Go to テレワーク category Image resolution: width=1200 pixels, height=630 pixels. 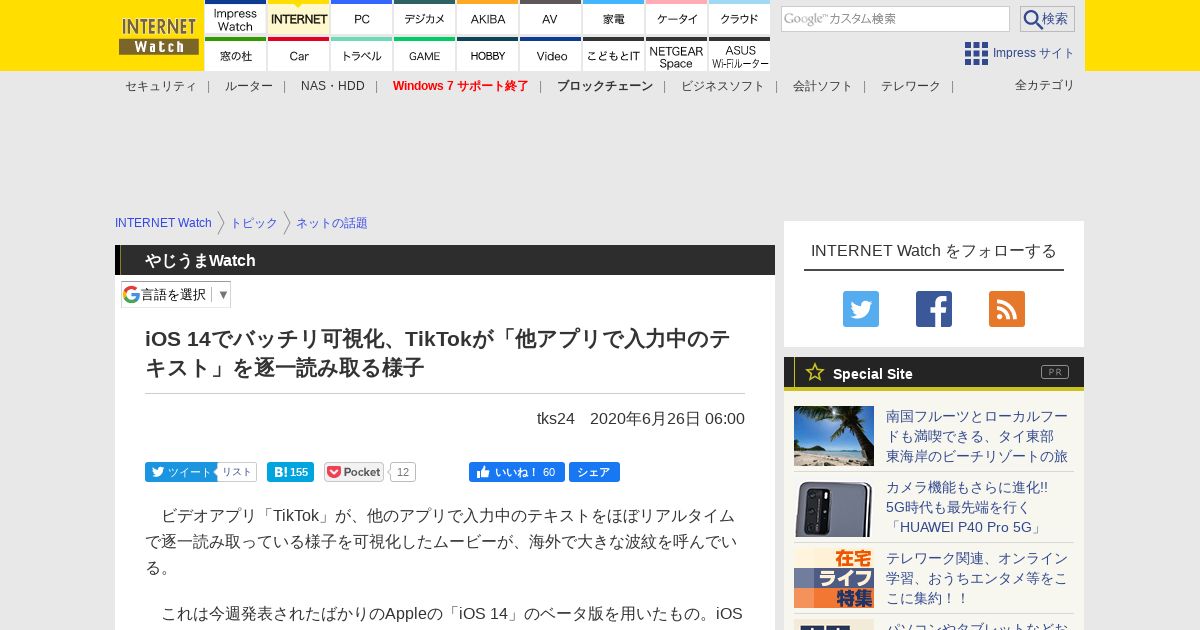point(911,86)
